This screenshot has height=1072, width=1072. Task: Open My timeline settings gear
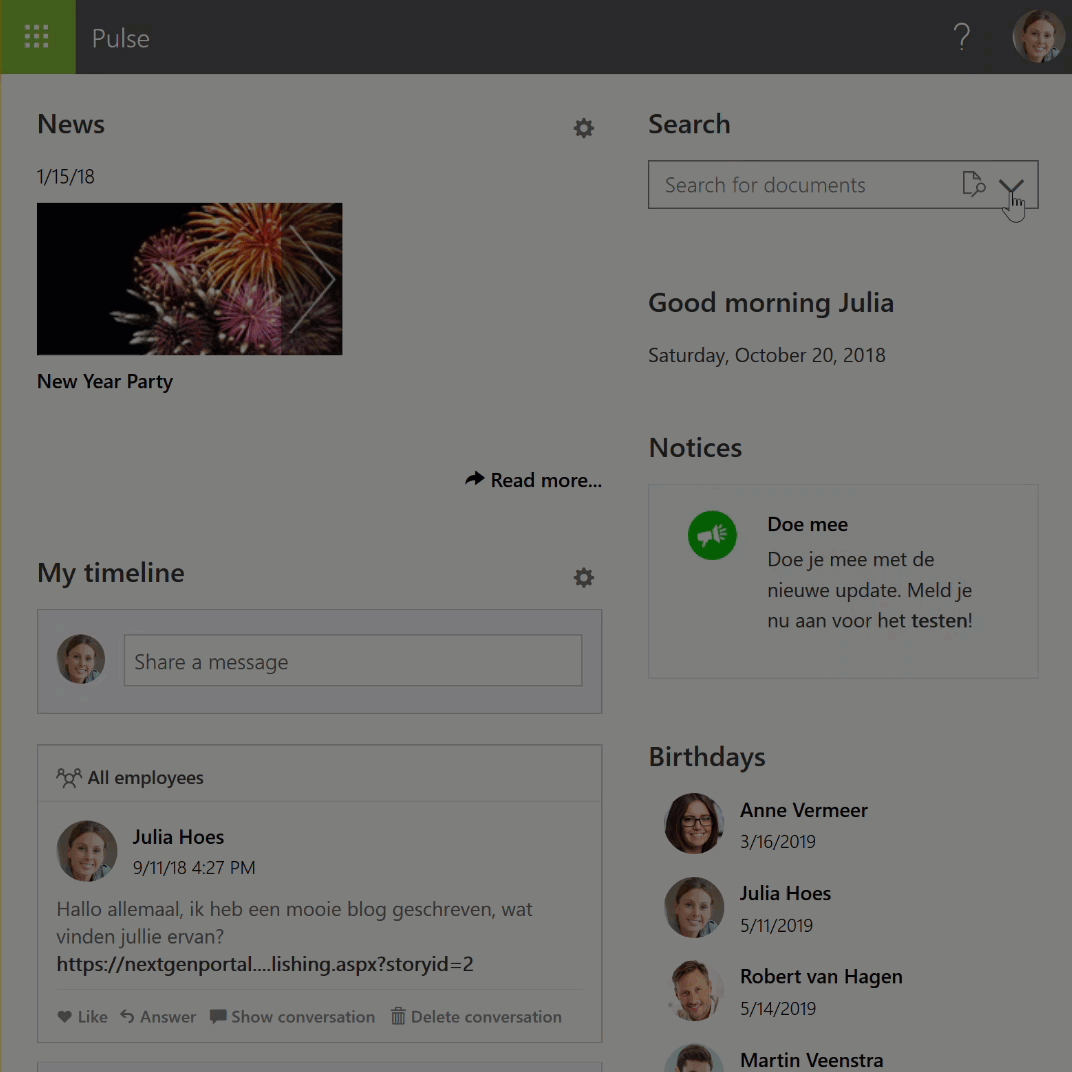[x=583, y=578]
